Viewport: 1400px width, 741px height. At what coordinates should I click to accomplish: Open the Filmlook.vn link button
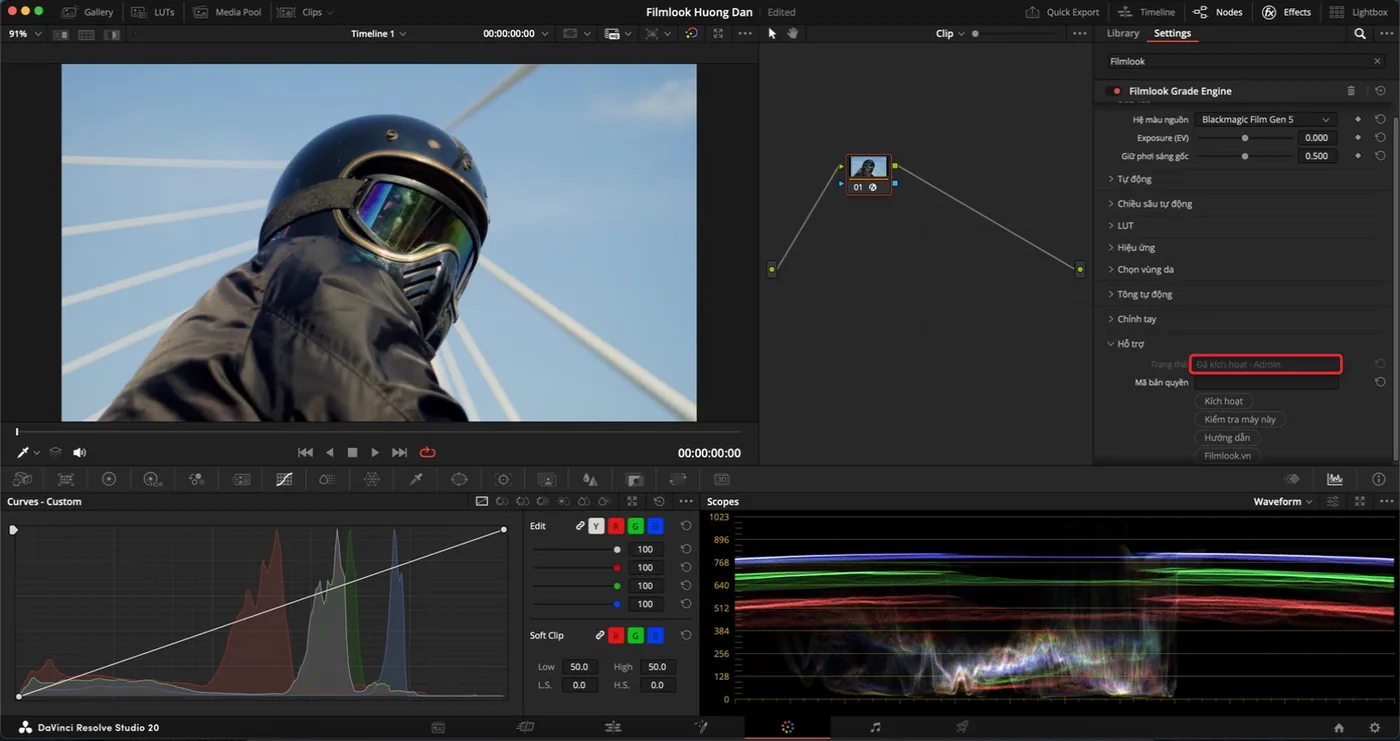click(x=1228, y=455)
